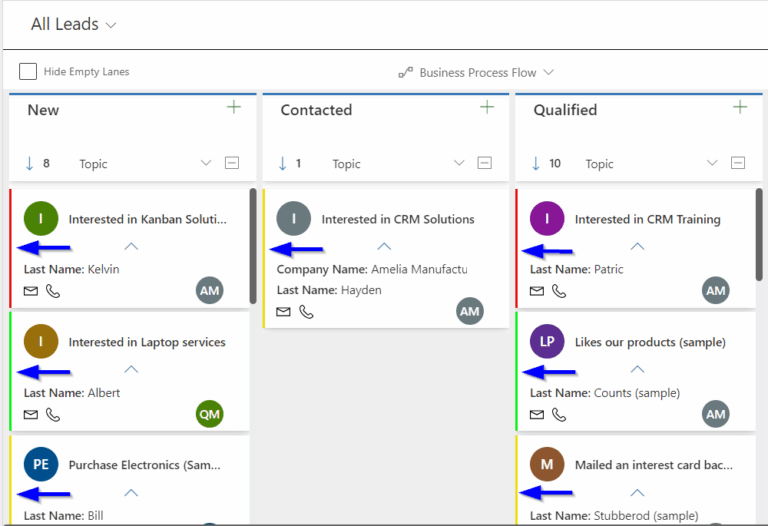The image size is (768, 526).
Task: Open Business Process Flow dropdown
Action: click(549, 72)
